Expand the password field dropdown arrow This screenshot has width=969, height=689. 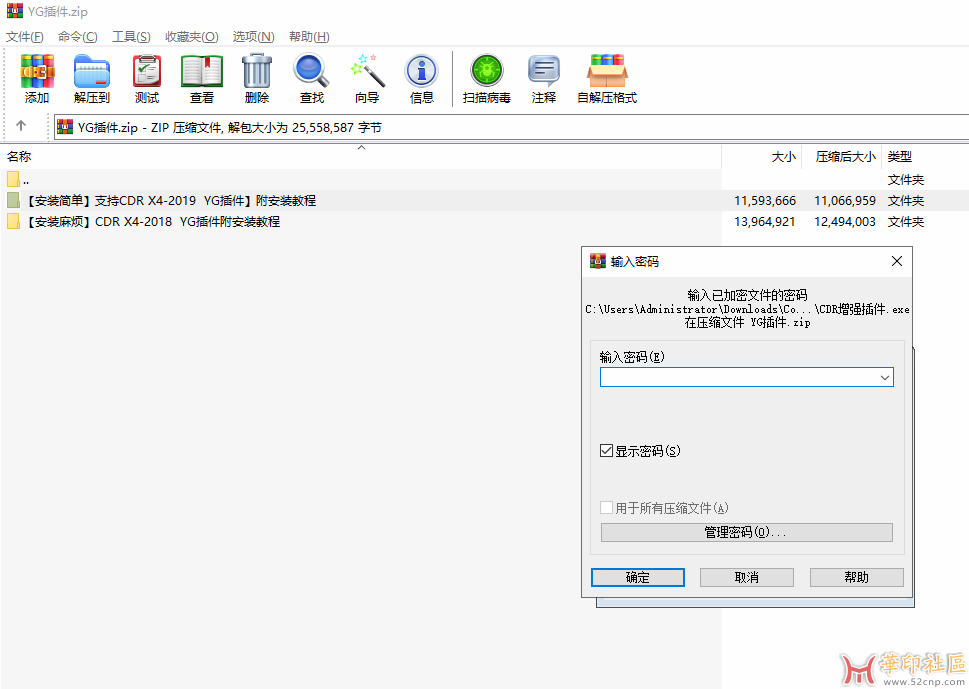(885, 378)
